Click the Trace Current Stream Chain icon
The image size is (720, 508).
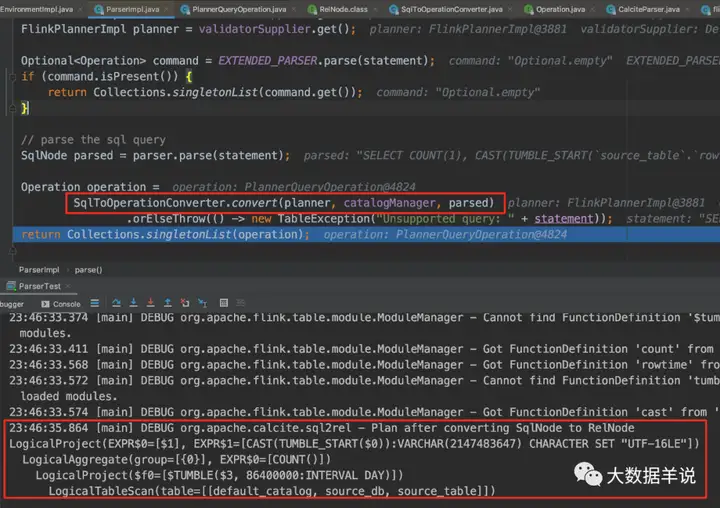point(241,303)
